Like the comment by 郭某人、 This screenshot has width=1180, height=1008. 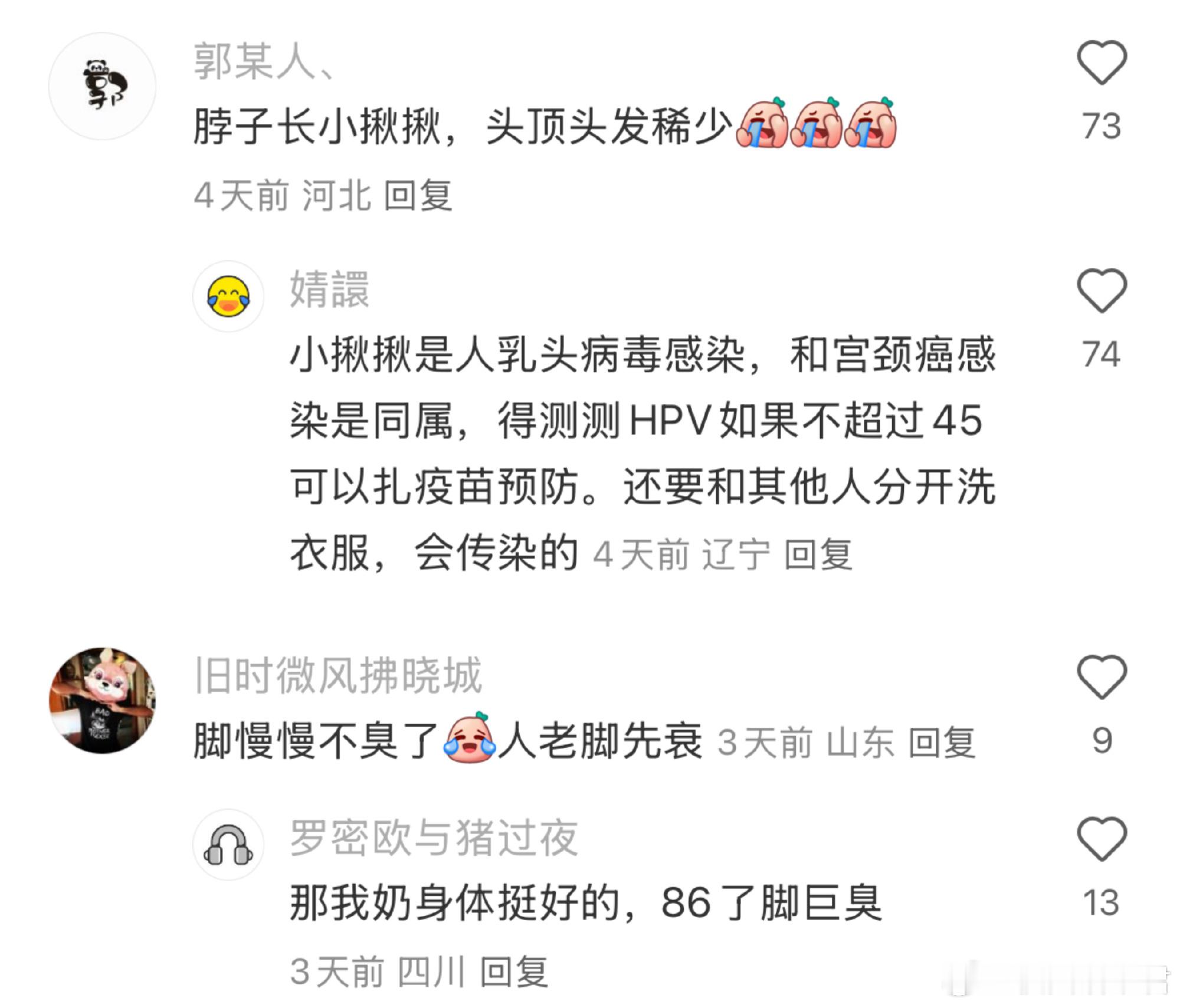point(1102,63)
